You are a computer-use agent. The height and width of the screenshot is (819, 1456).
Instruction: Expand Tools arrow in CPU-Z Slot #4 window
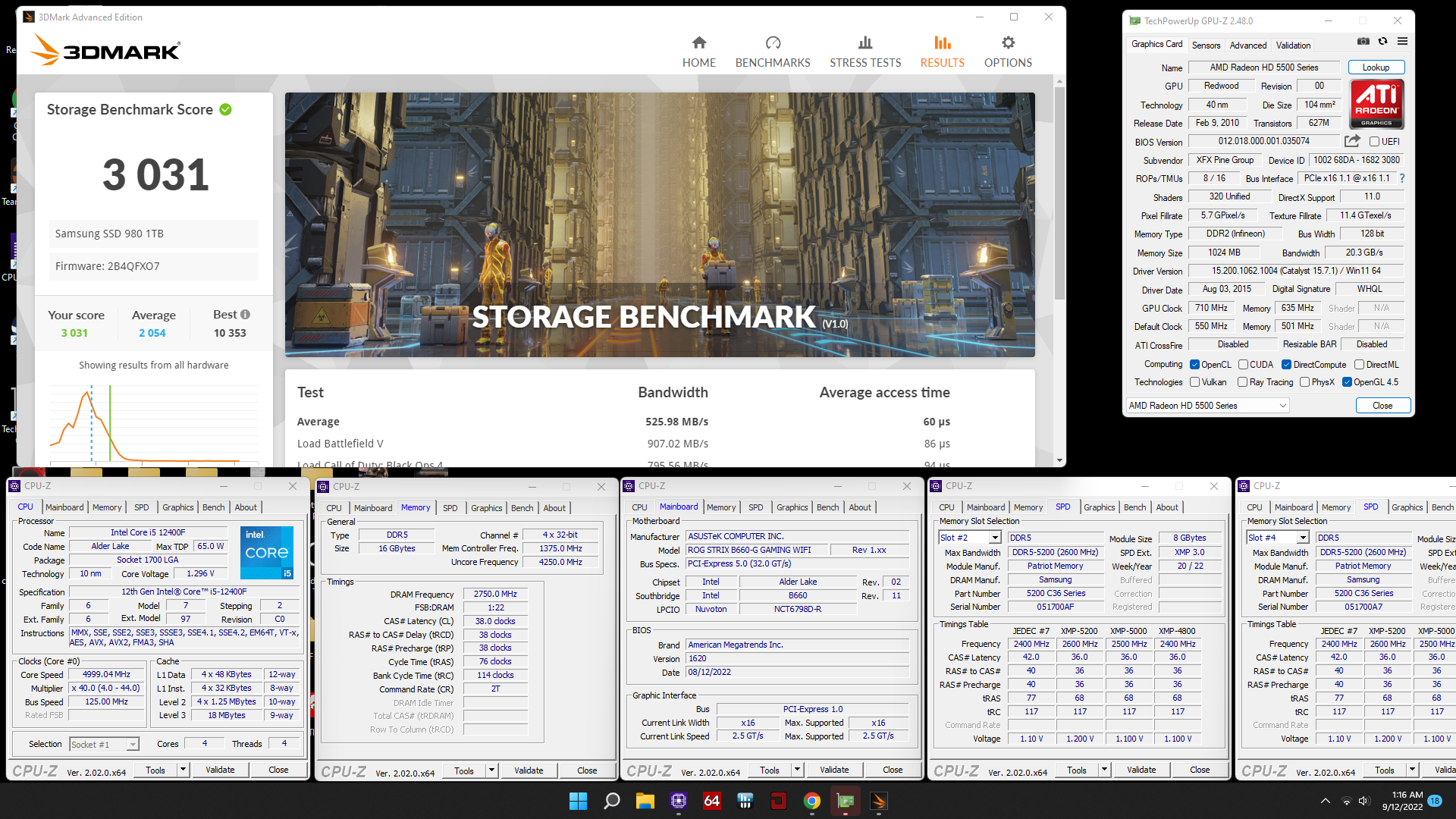pos(1412,770)
